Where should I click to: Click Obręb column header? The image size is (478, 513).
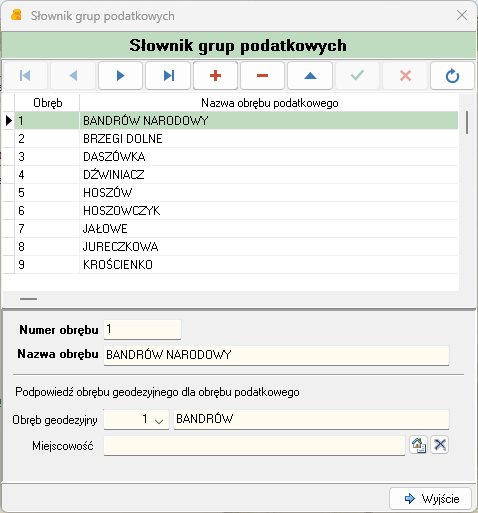coord(47,103)
